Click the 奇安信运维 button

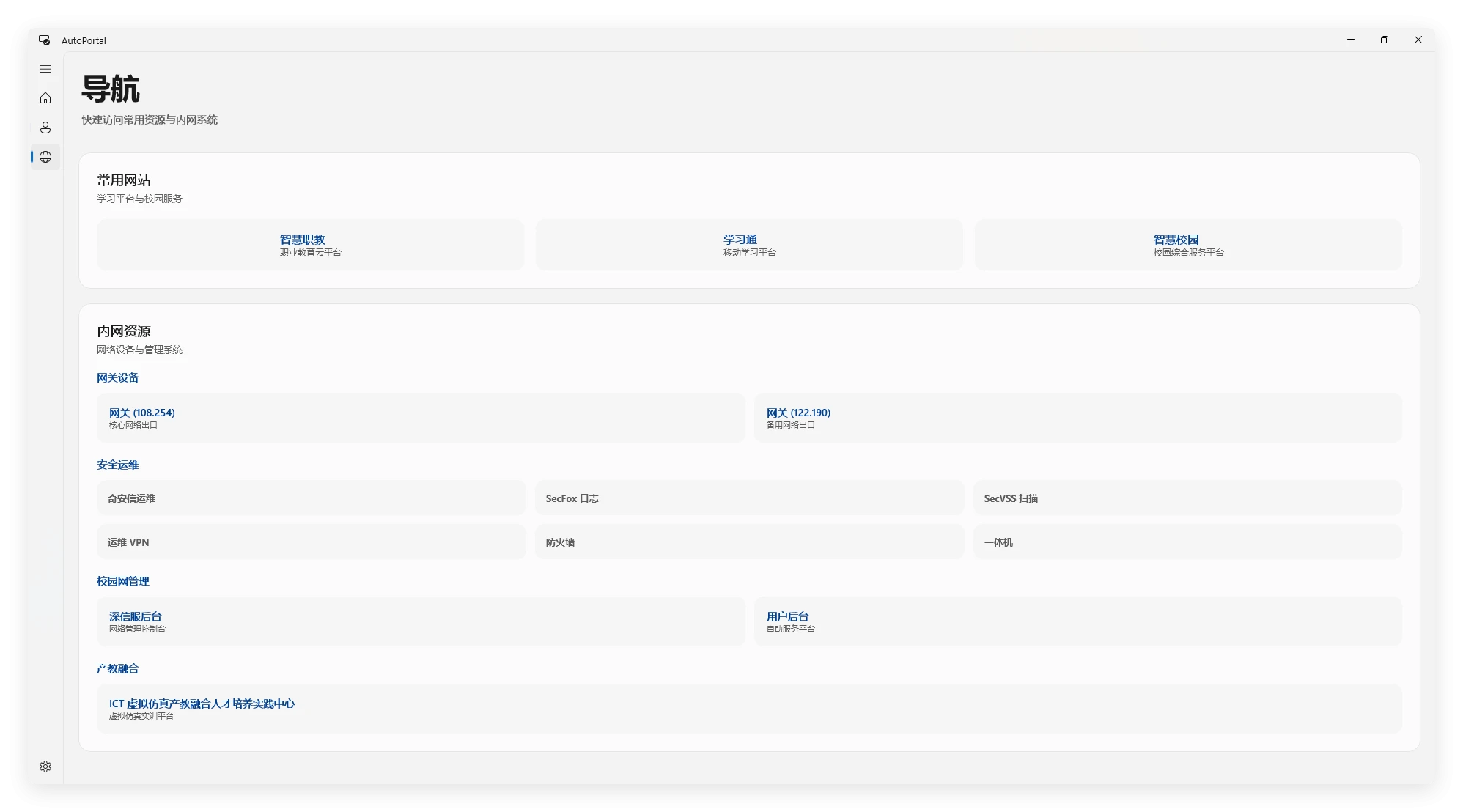311,498
